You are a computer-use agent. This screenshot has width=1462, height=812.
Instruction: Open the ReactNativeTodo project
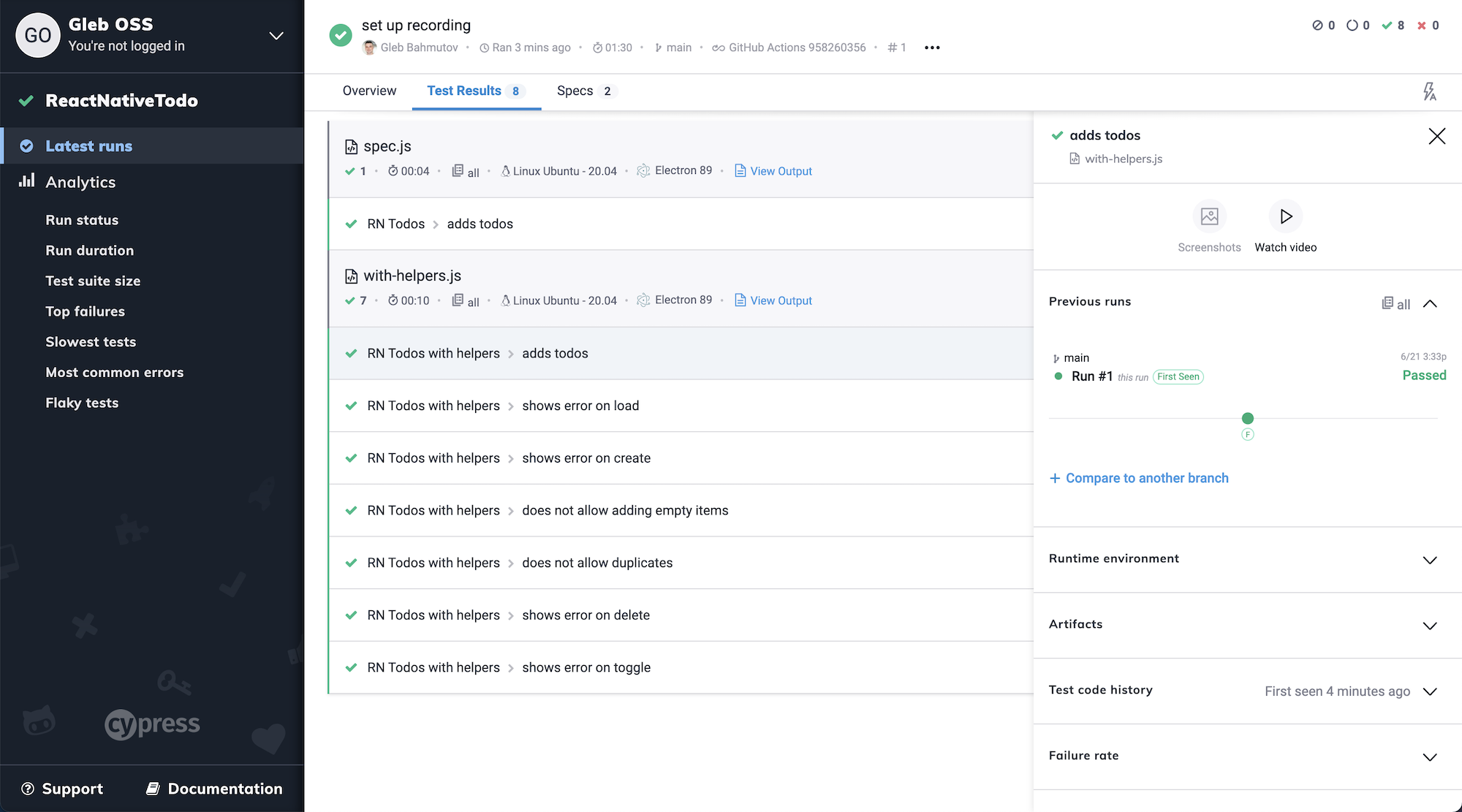click(x=121, y=100)
